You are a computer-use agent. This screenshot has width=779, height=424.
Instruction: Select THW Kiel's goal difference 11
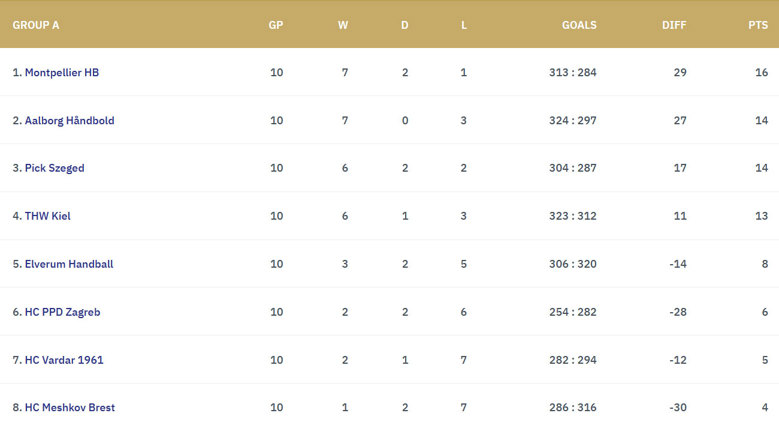(x=680, y=216)
